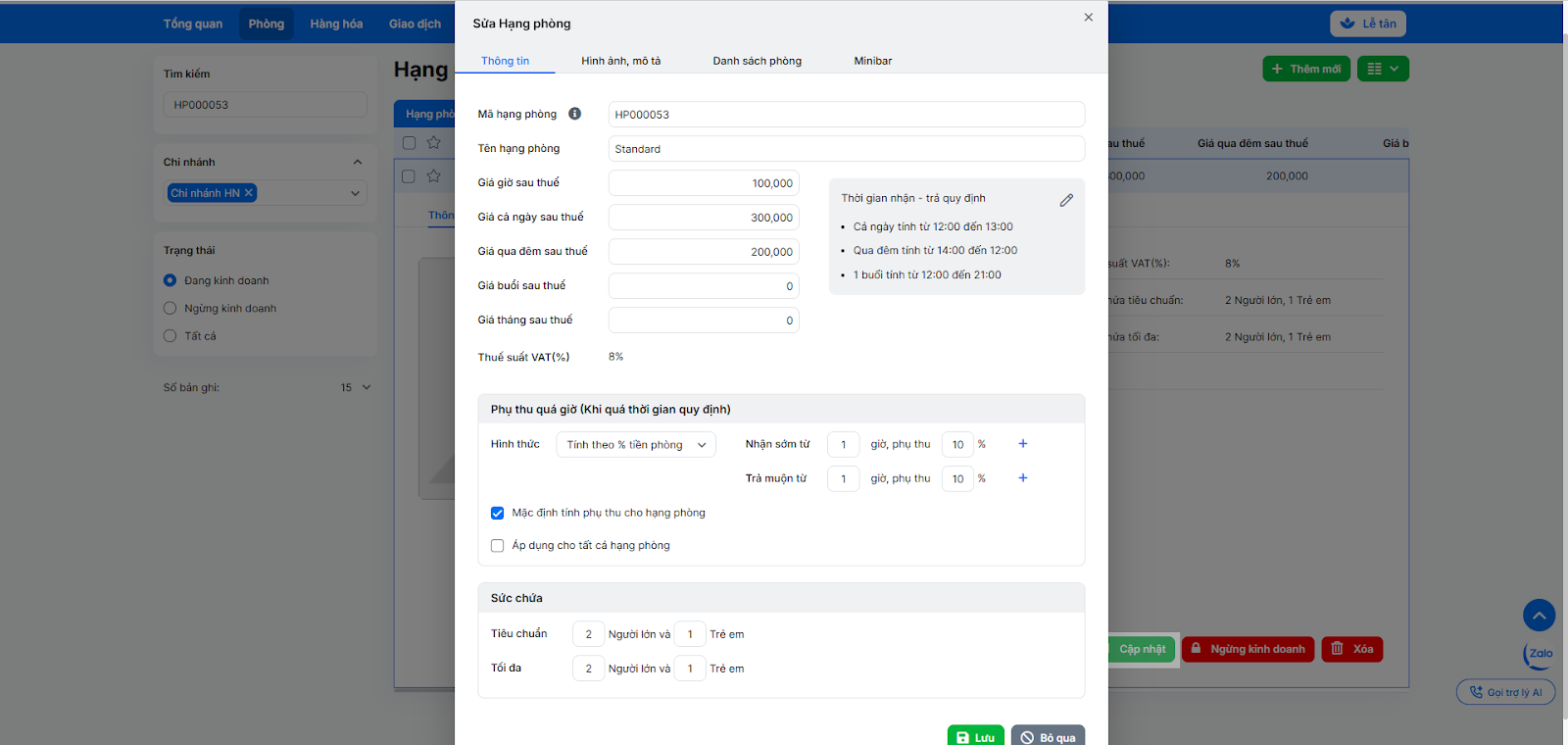
Task: Save changes with the Lưu button
Action: tap(975, 737)
